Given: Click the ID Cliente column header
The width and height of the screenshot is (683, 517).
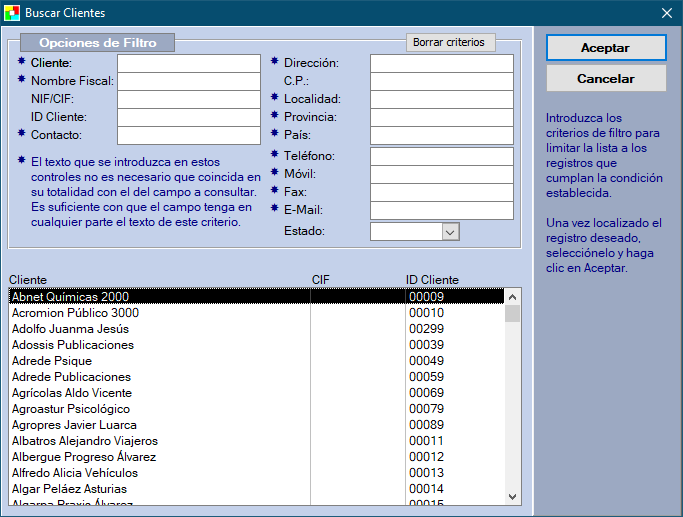Looking at the screenshot, I should click(x=432, y=280).
